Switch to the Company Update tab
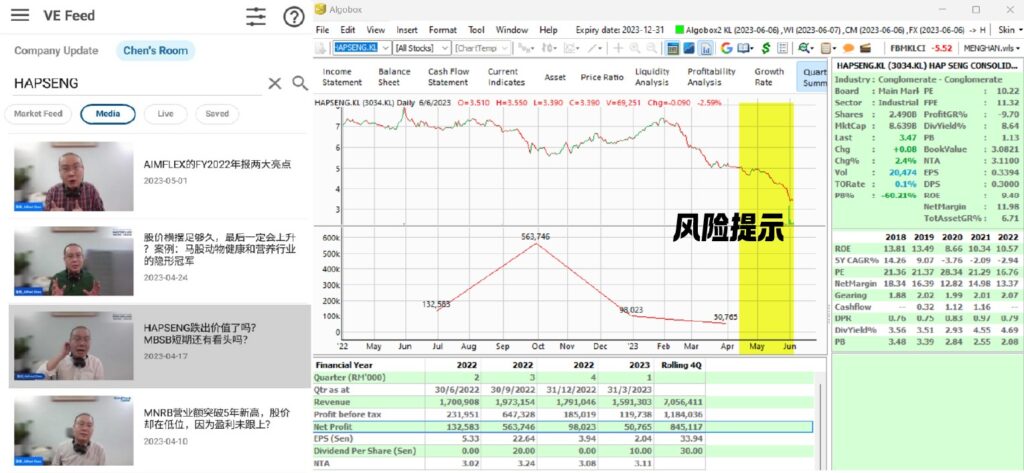 coord(56,50)
